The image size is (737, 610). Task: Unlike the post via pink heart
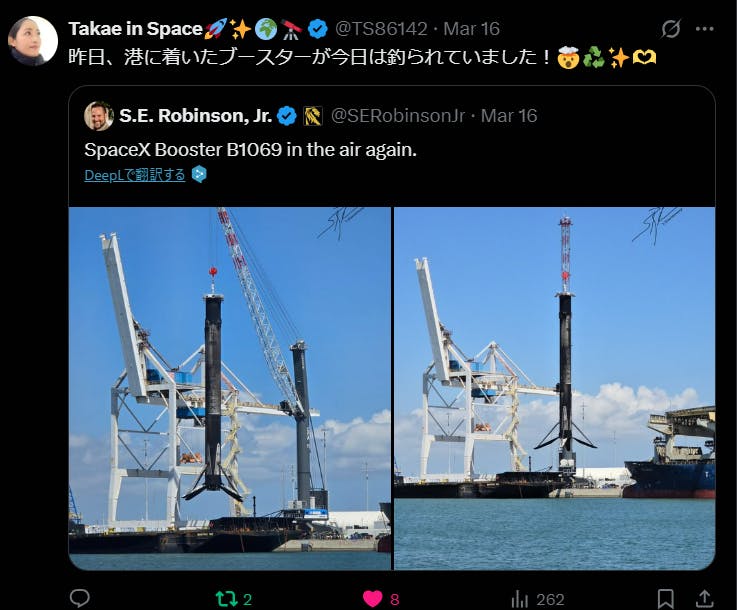pos(372,599)
